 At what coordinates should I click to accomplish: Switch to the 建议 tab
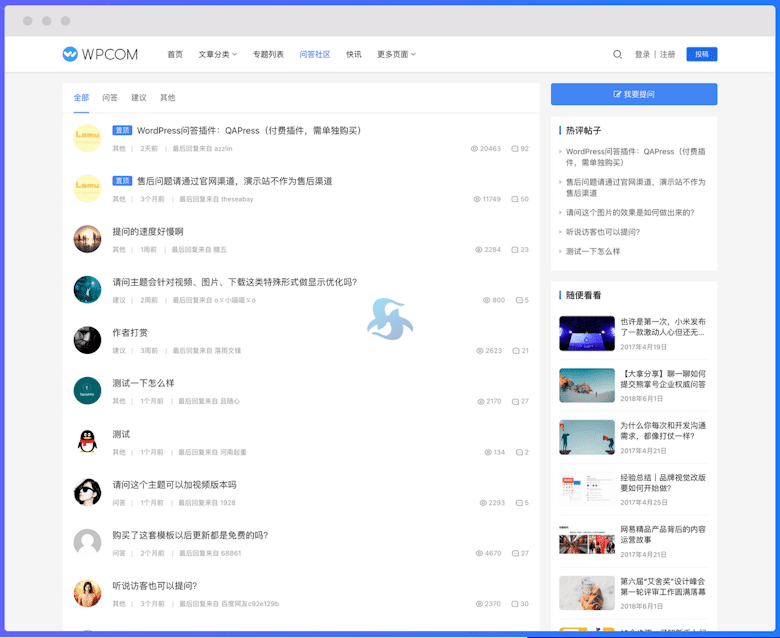pos(139,97)
